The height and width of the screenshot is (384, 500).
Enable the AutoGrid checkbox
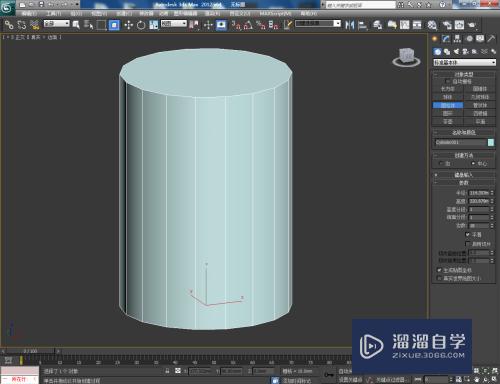[x=448, y=81]
